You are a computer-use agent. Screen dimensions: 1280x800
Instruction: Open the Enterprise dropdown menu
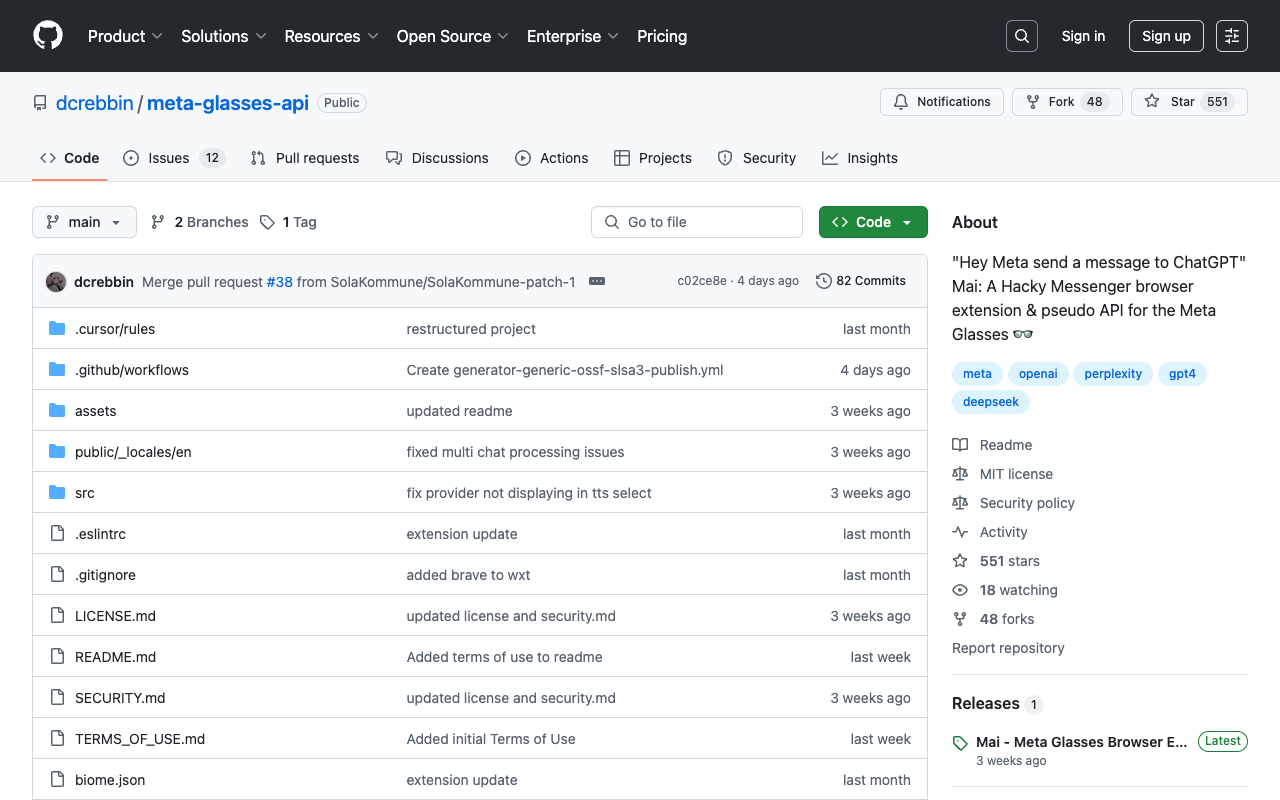[x=573, y=36]
